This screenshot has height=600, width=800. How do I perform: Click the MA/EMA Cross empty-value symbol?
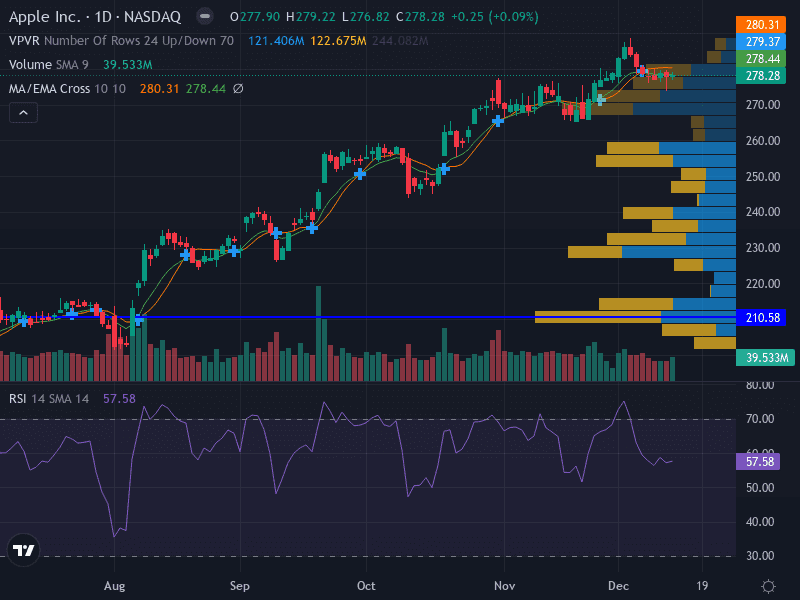238,89
